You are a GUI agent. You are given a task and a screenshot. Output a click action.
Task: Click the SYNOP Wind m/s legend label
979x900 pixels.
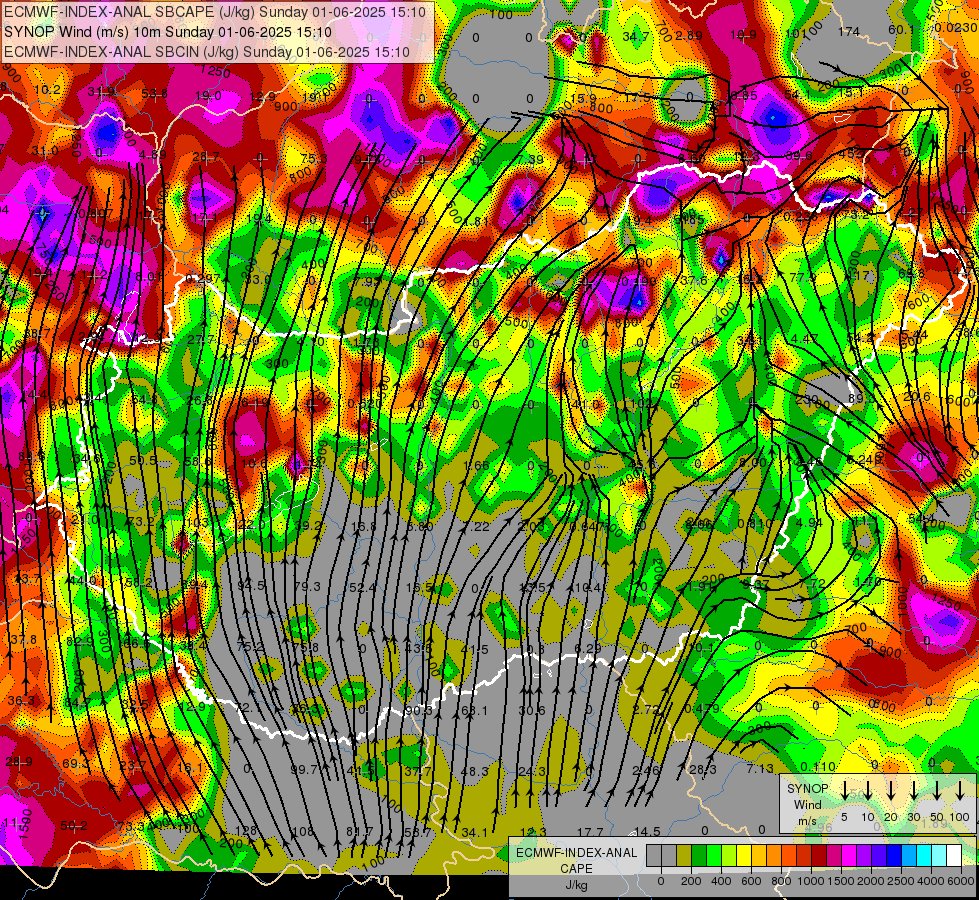click(x=807, y=804)
